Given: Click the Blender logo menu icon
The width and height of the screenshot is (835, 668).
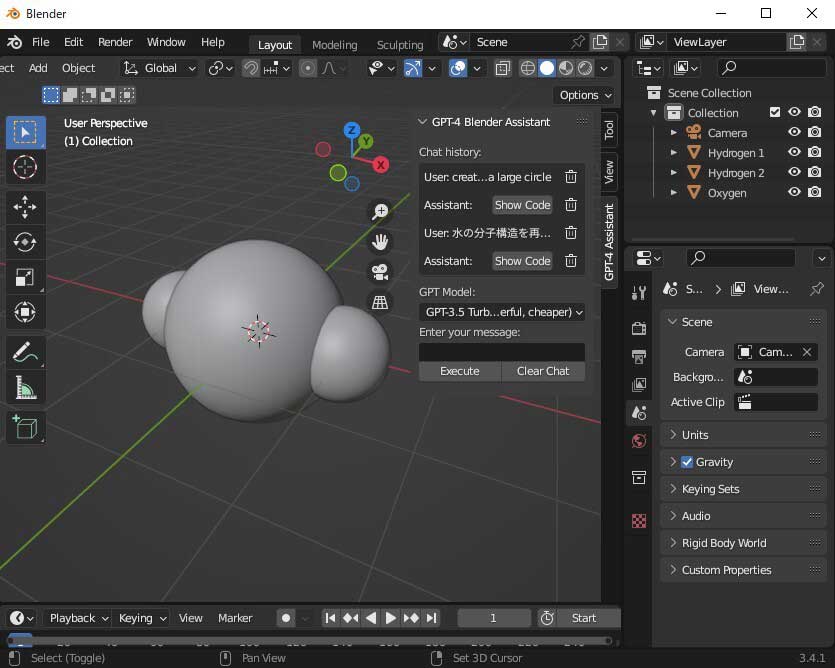Looking at the screenshot, I should [x=14, y=42].
